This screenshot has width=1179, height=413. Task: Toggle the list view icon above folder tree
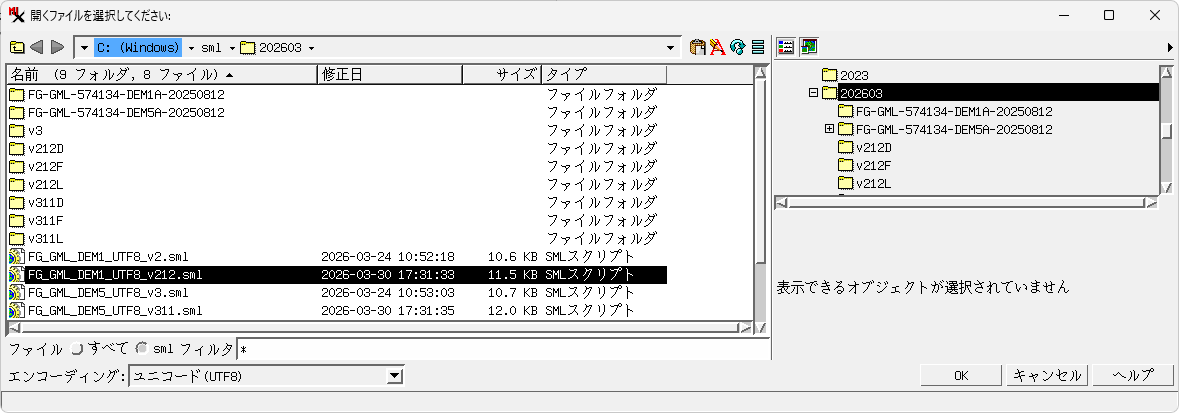[x=786, y=47]
